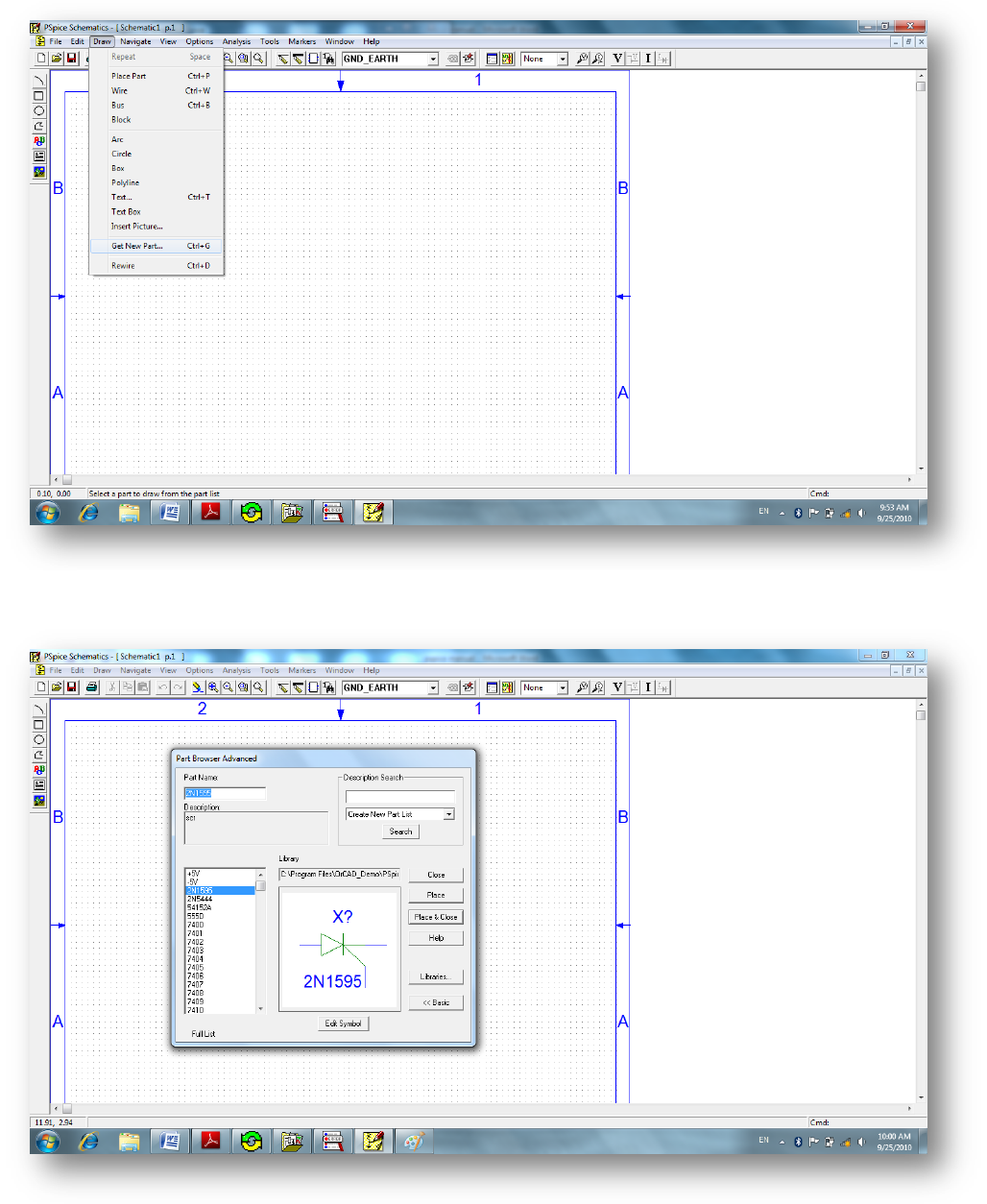Click Undo arrow icon in Part Browser window toolbar

coord(162,687)
